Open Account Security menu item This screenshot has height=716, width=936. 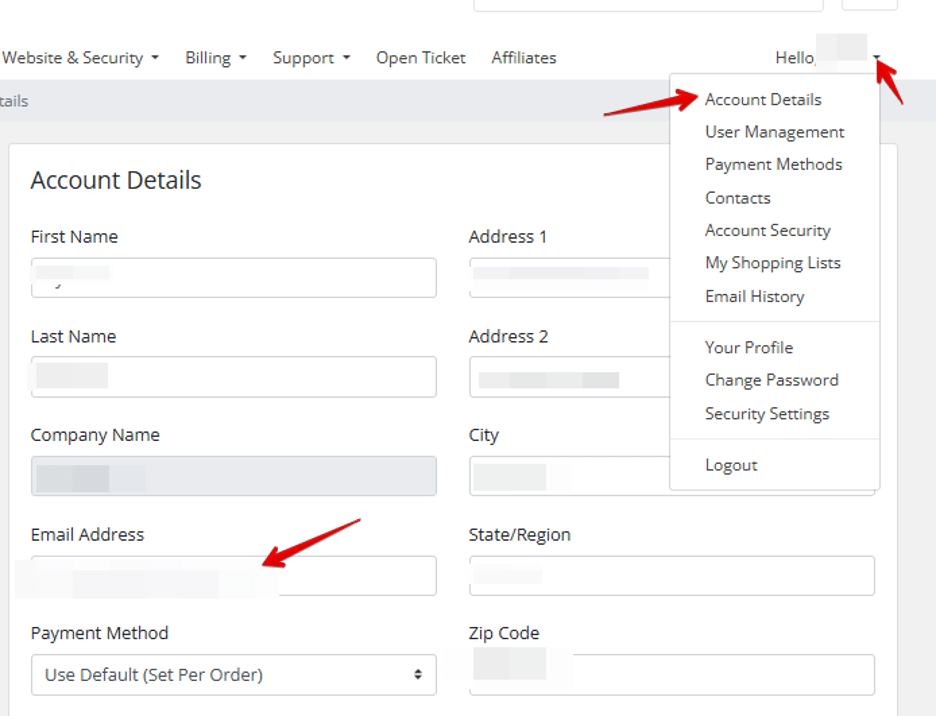pos(767,230)
